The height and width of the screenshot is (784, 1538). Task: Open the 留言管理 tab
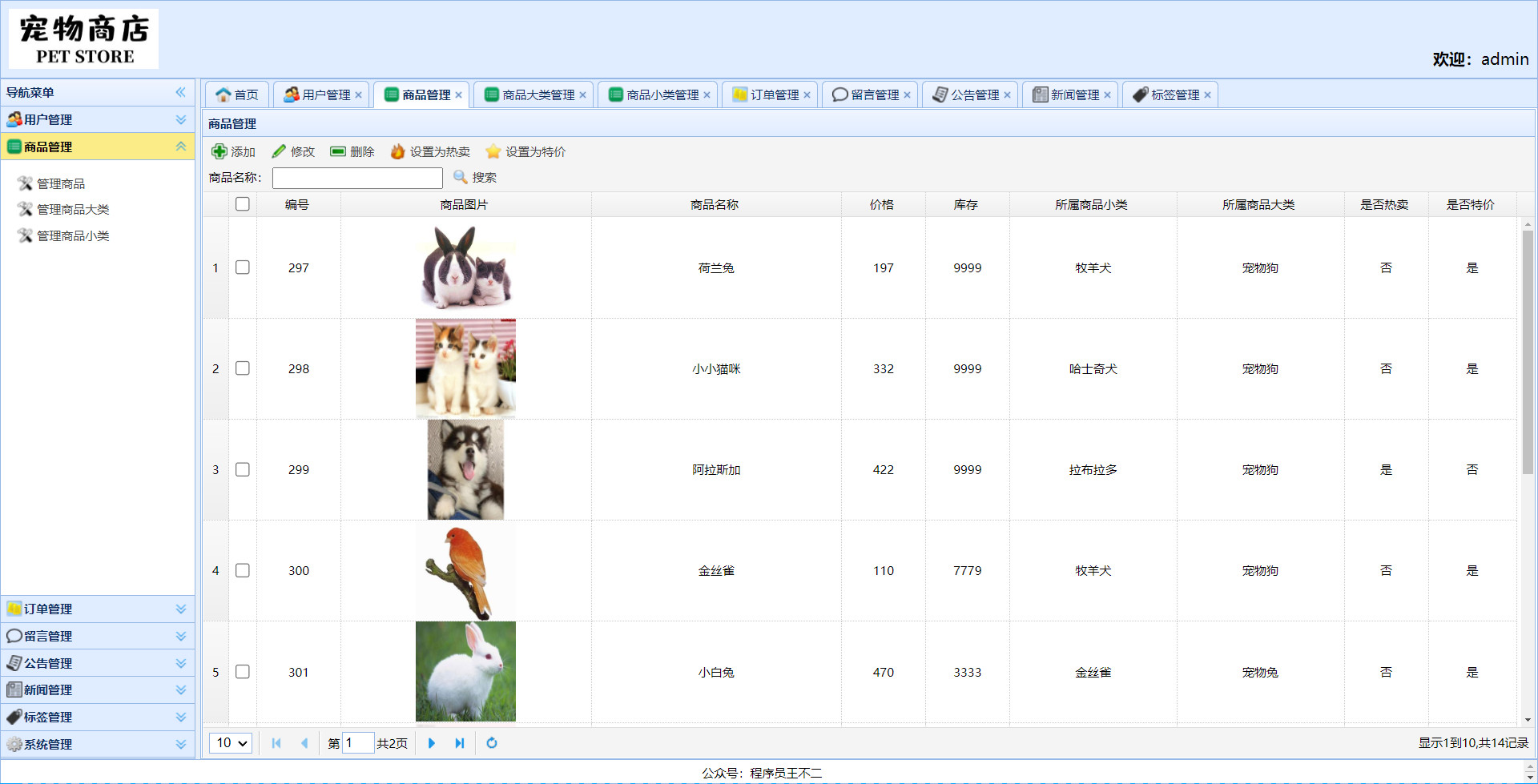(869, 94)
